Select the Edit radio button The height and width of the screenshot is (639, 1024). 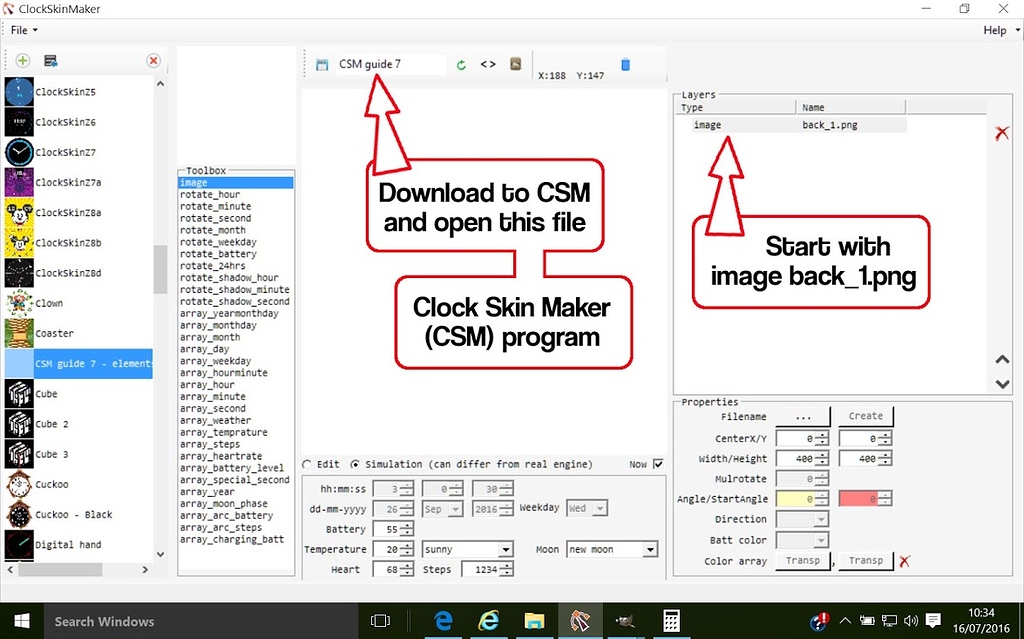pyautogui.click(x=308, y=463)
